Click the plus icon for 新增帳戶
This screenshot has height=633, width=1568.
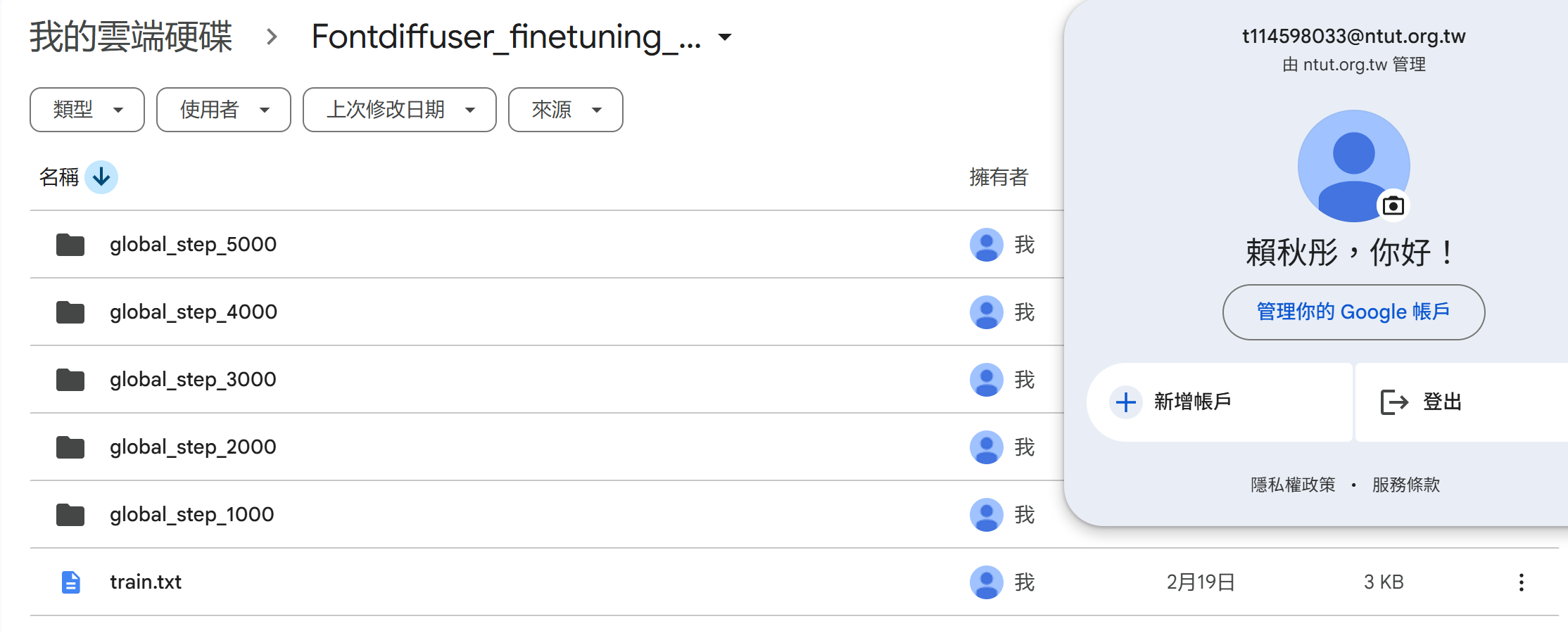click(x=1125, y=402)
